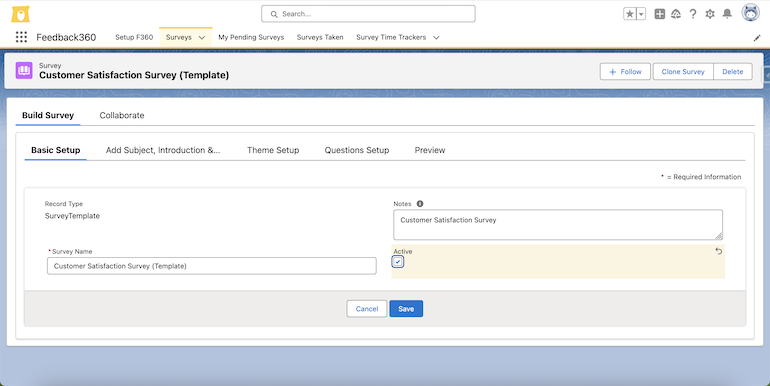
Task: Open the Theme Setup sub-tab
Action: click(x=273, y=150)
